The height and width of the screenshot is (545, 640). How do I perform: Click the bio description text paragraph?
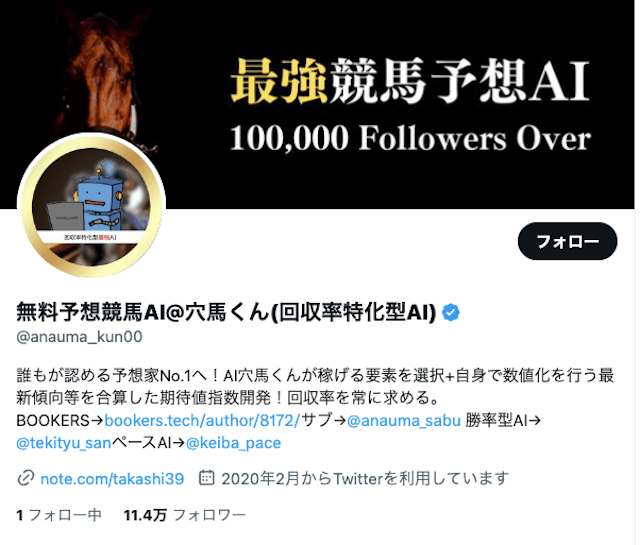[315, 409]
